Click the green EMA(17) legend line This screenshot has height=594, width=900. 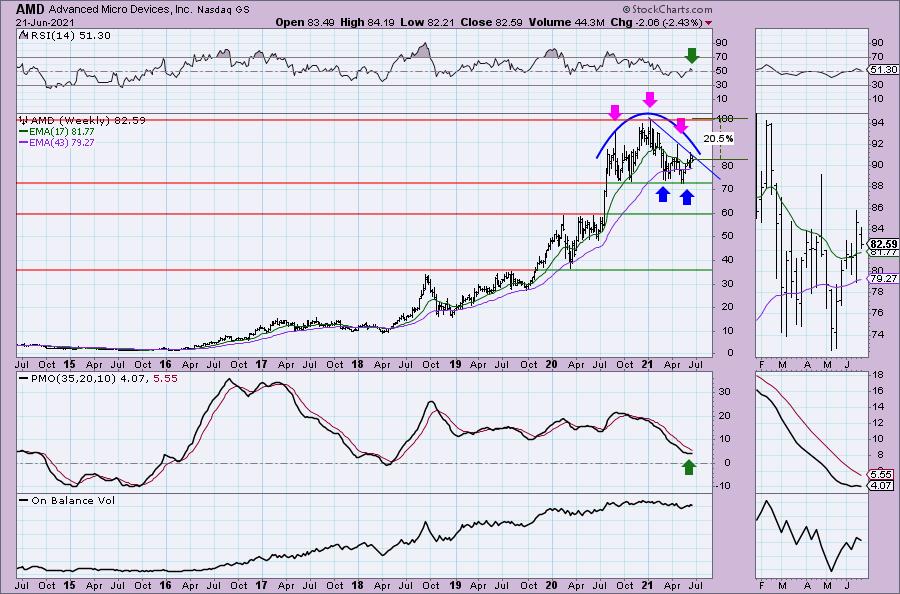24,131
